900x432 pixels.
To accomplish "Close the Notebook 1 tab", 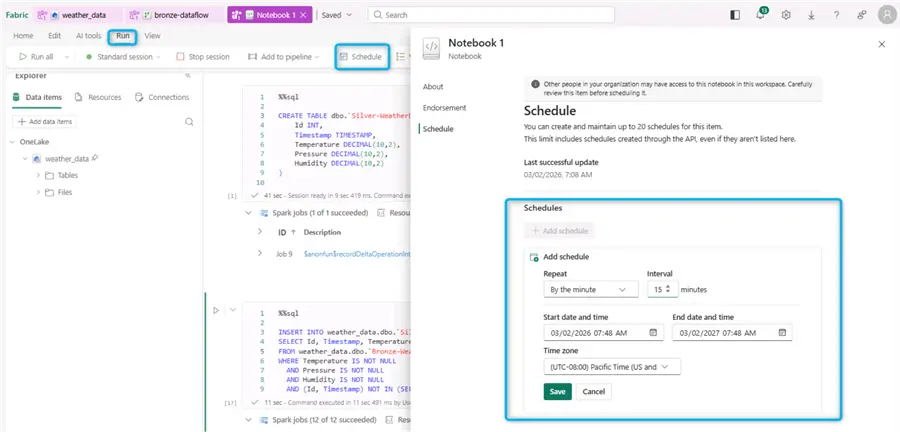I will (x=304, y=15).
